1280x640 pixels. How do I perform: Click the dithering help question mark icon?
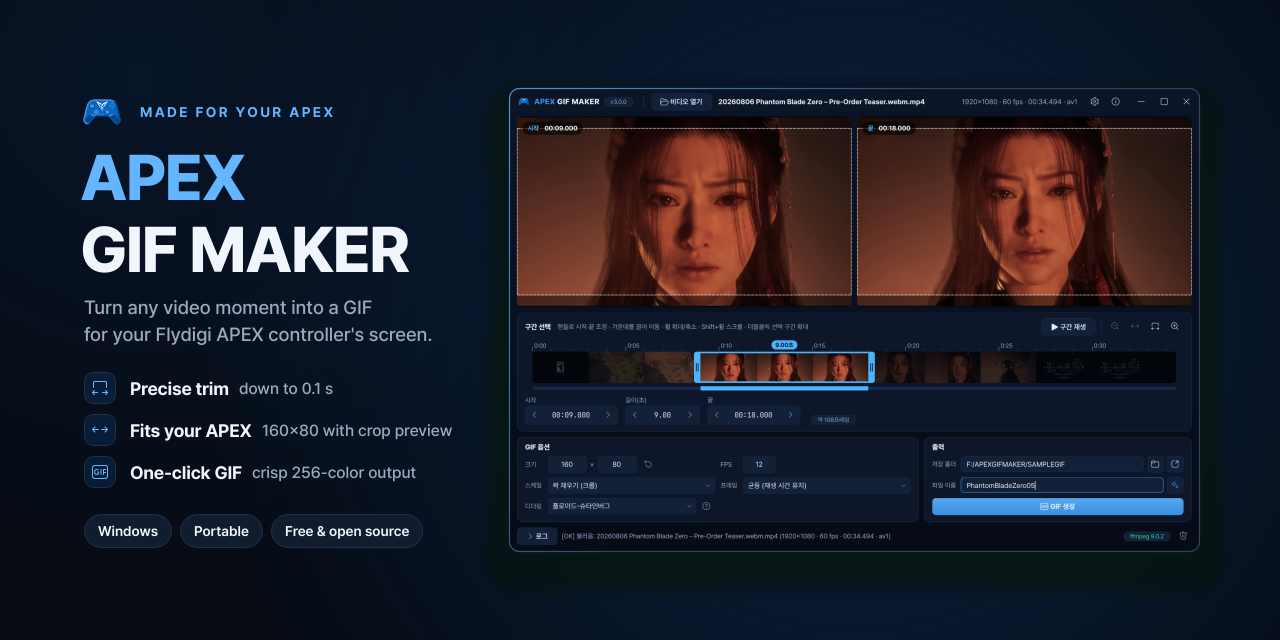pos(706,506)
